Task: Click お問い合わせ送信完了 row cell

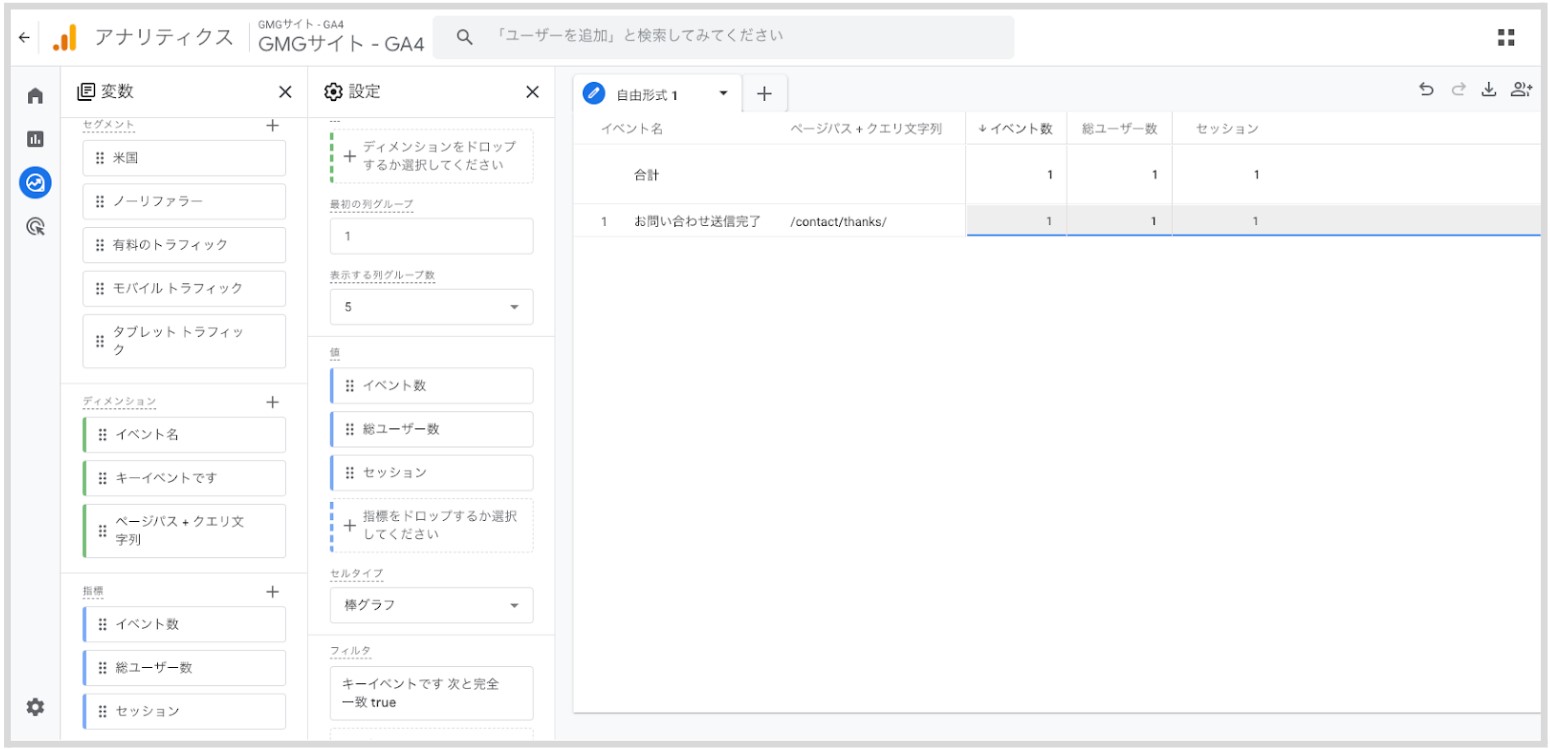Action: coord(697,222)
